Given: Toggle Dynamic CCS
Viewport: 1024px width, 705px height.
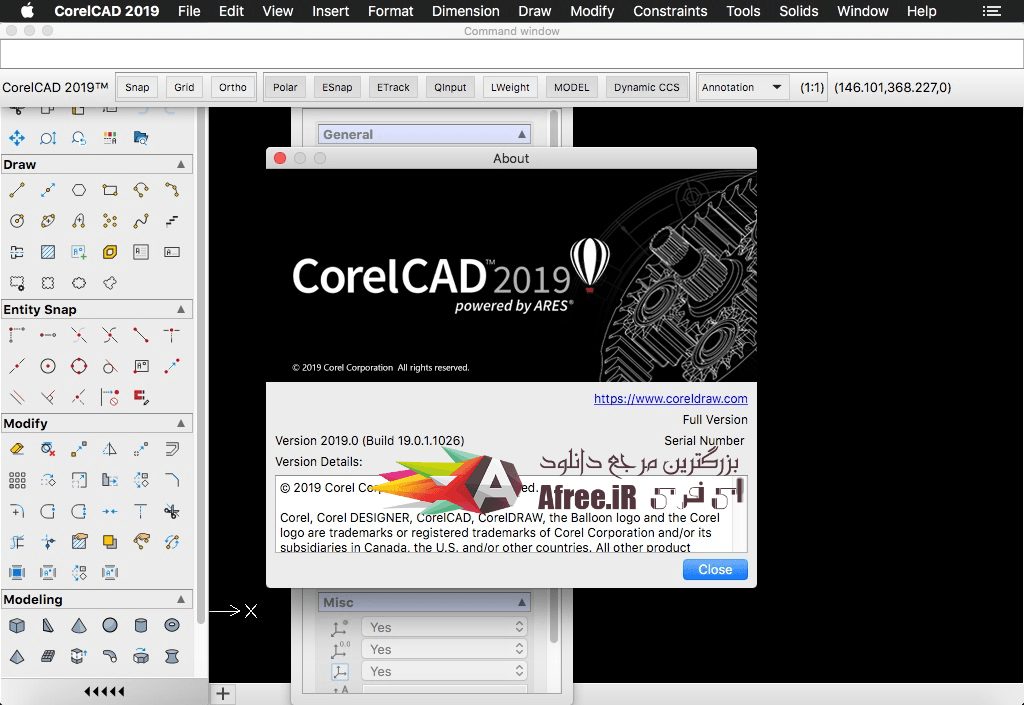Looking at the screenshot, I should tap(647, 87).
